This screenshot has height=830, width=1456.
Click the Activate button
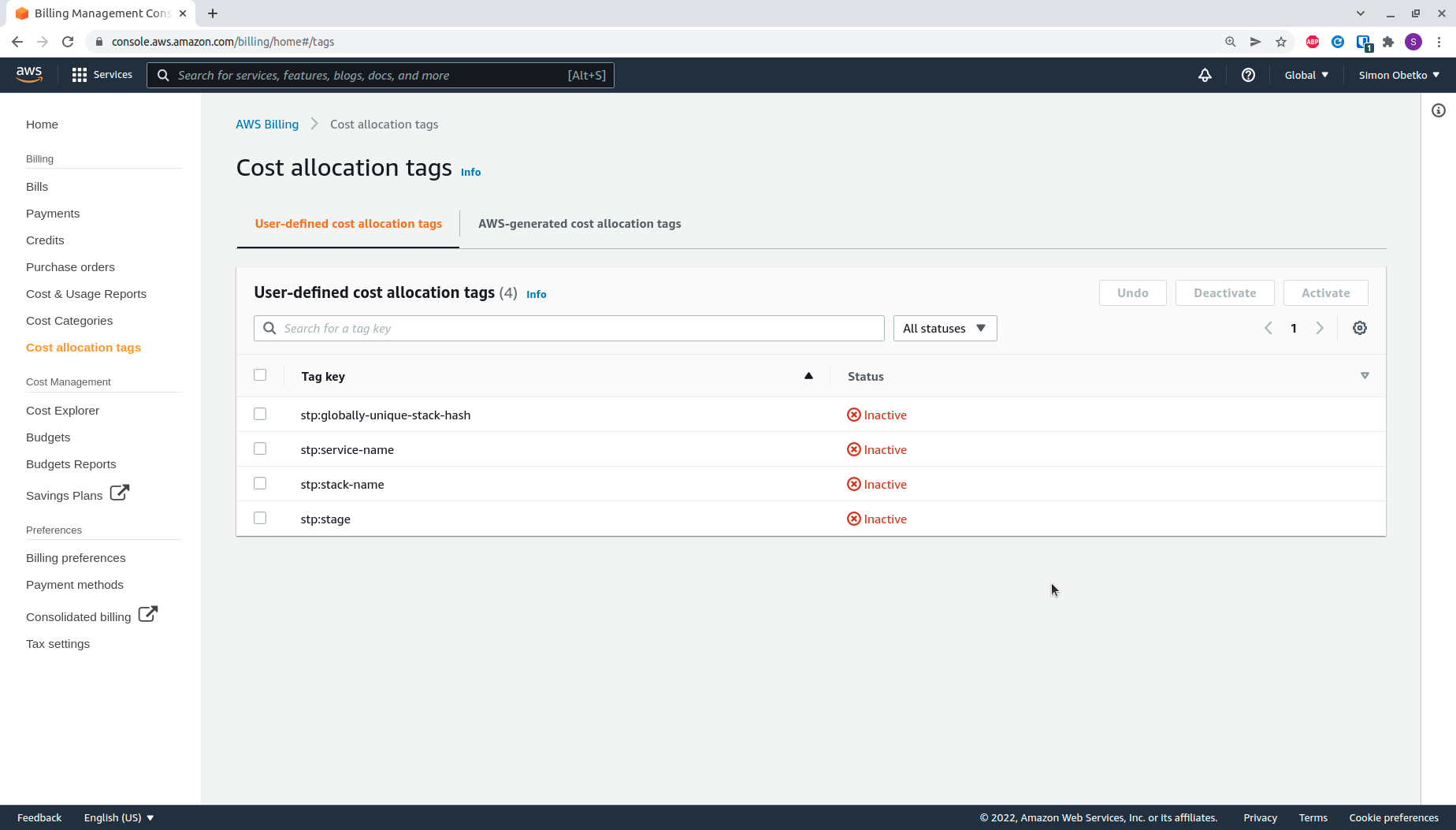1325,292
